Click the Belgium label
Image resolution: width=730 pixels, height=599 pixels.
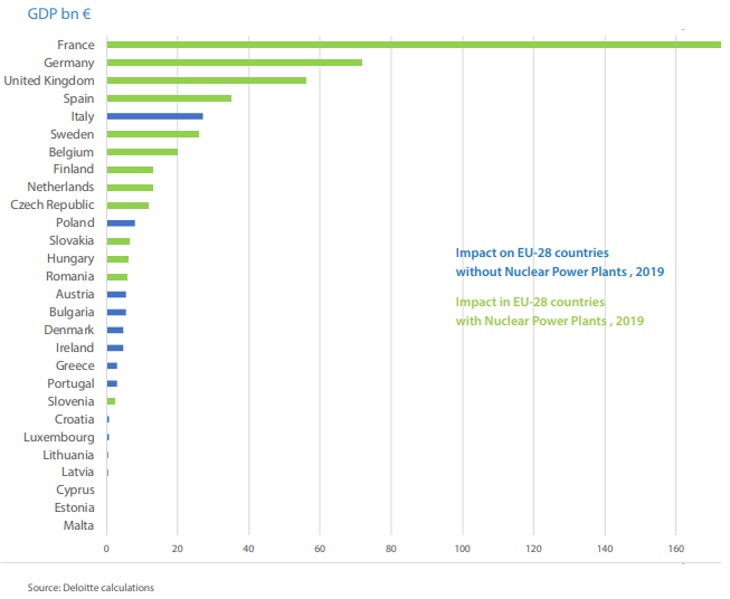click(71, 152)
